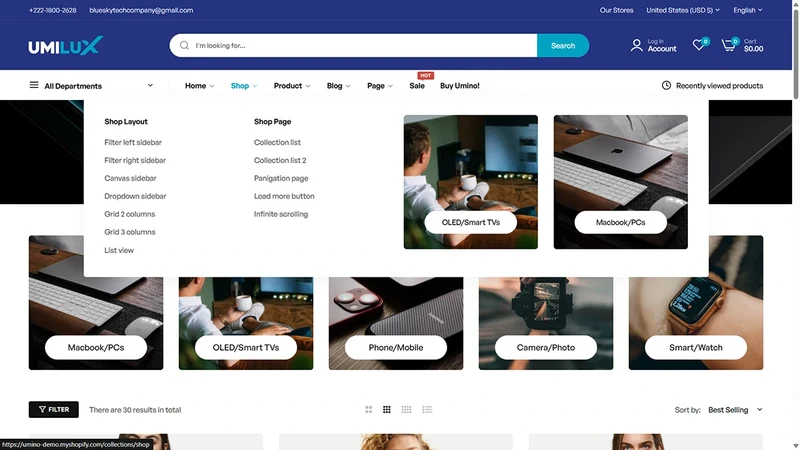Switch to three-column grid view icon
The width and height of the screenshot is (800, 450).
click(x=387, y=410)
